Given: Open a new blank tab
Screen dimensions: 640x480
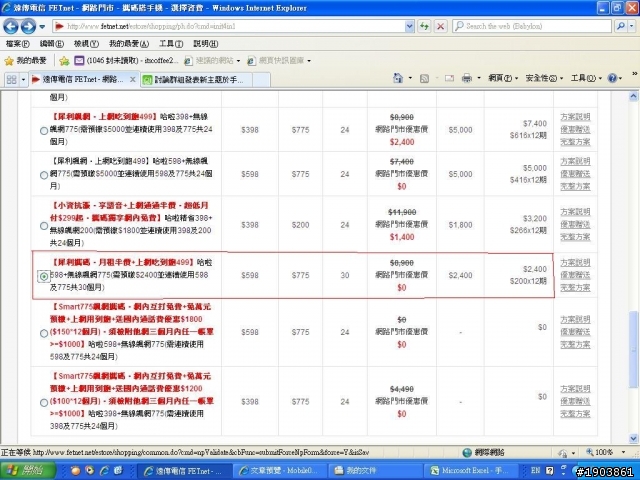Looking at the screenshot, I should 261,80.
